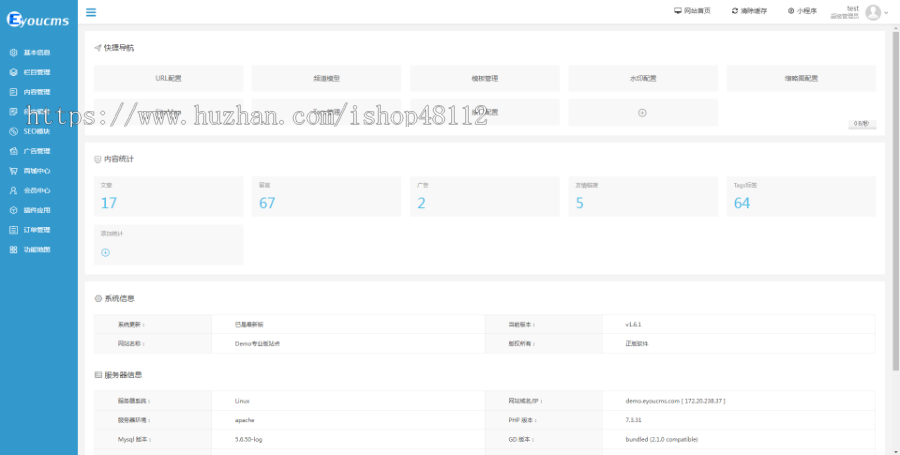Click the plus icon in quick navigation
900x455 pixels.
(642, 112)
